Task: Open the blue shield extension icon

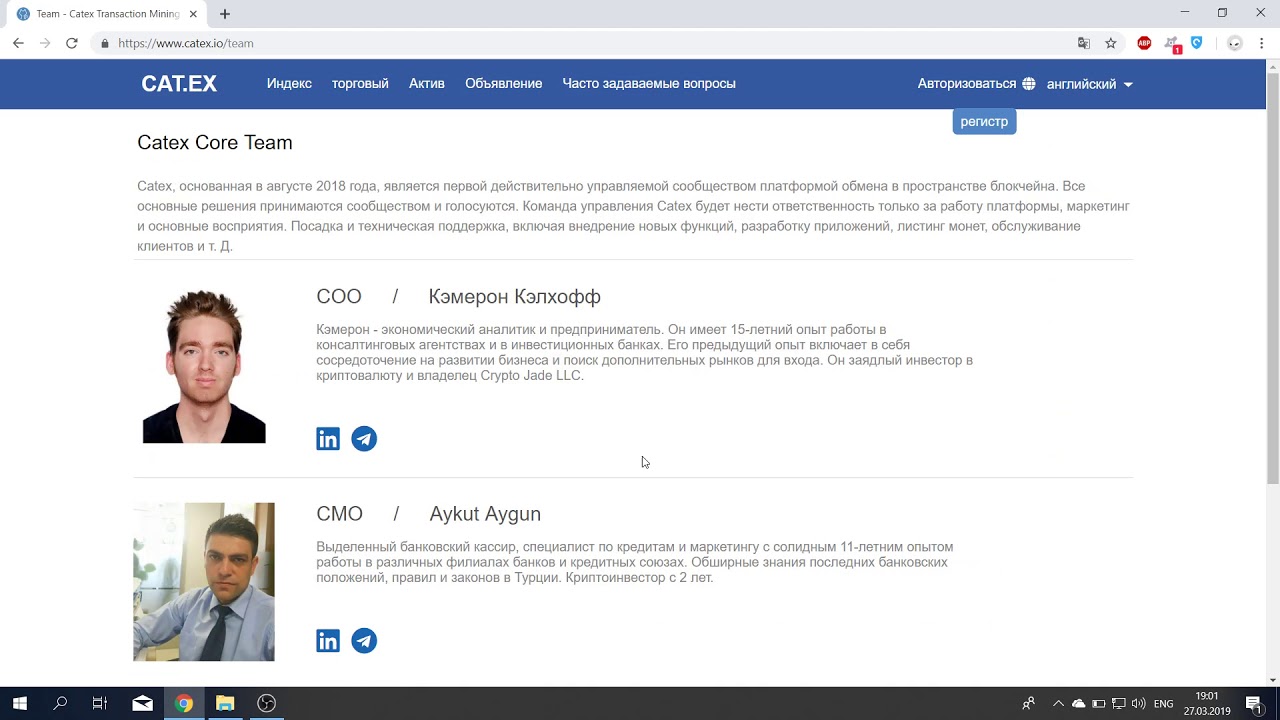Action: (x=1197, y=43)
